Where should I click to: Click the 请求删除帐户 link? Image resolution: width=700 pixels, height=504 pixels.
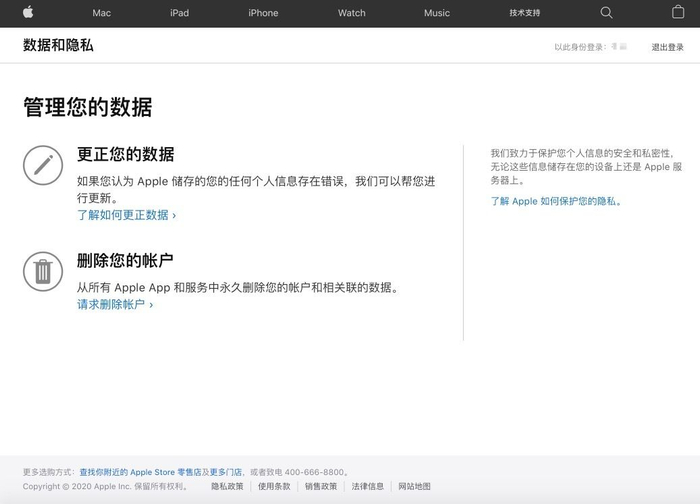tap(115, 304)
